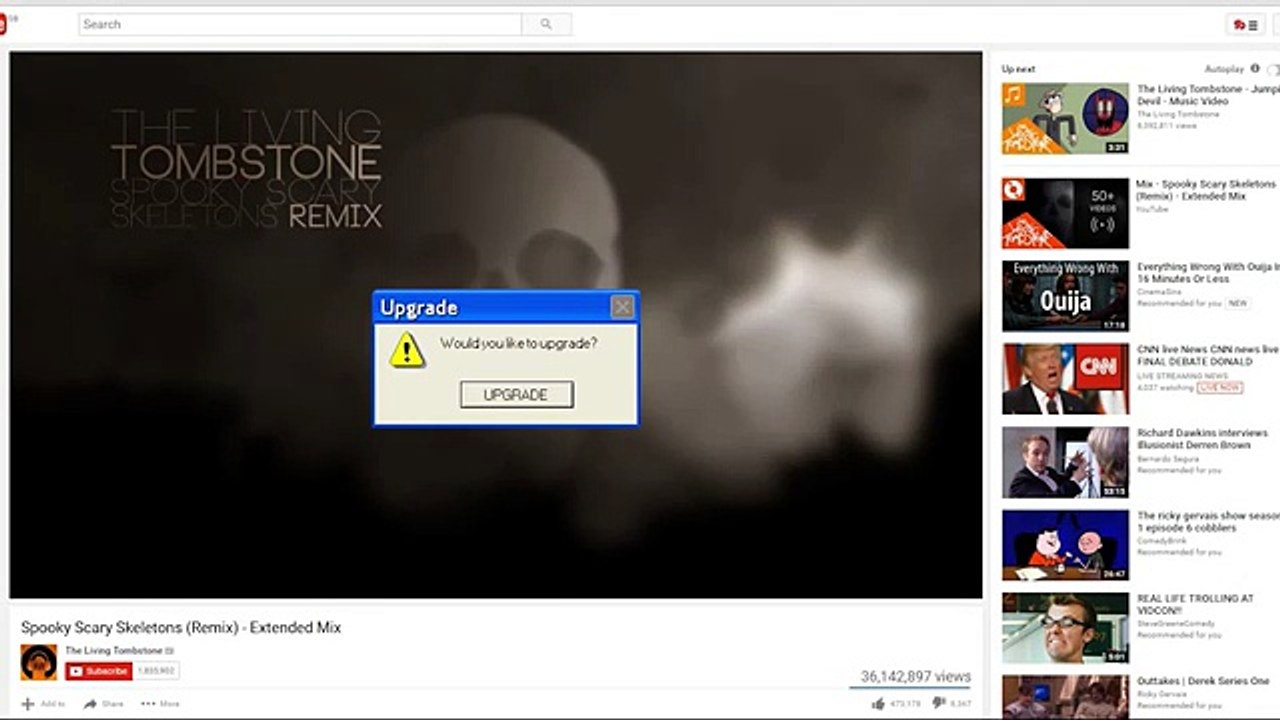The image size is (1280, 720).
Task: Open the upload menu button at top right
Action: point(1245,25)
